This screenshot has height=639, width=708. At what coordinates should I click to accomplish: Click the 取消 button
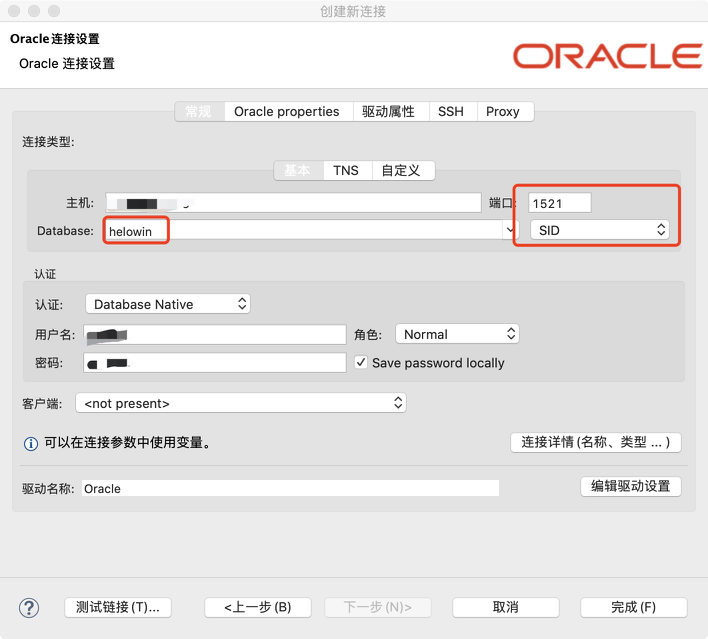(x=506, y=607)
